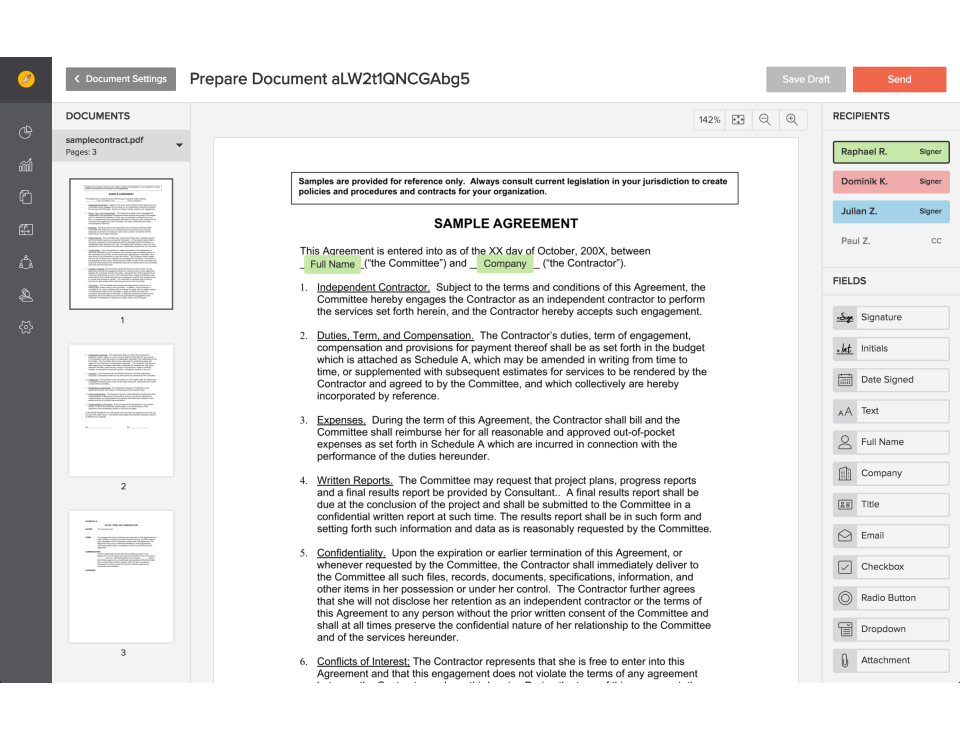Open the pie chart dashboard icon
Viewport: 960px width, 740px height.
tap(26, 132)
